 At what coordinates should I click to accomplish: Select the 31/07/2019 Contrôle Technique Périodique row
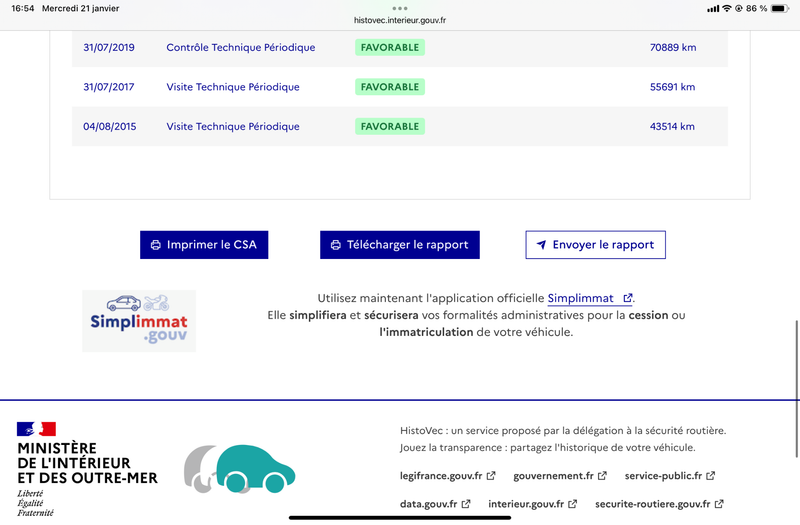[x=400, y=47]
